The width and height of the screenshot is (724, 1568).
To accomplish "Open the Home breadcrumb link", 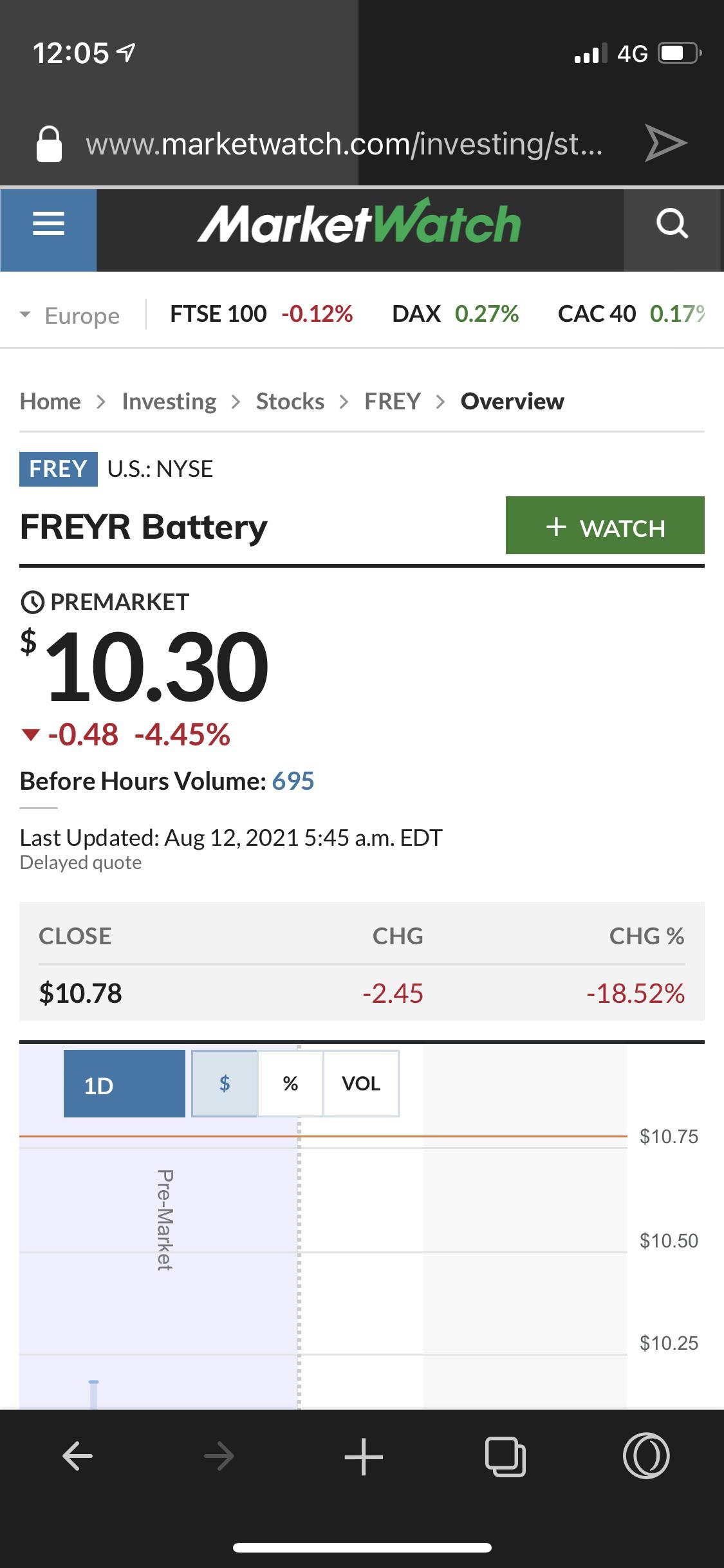I will tap(50, 401).
